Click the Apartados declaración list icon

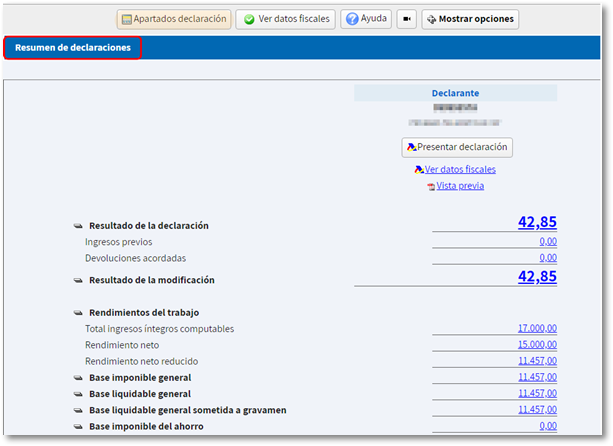[125, 19]
